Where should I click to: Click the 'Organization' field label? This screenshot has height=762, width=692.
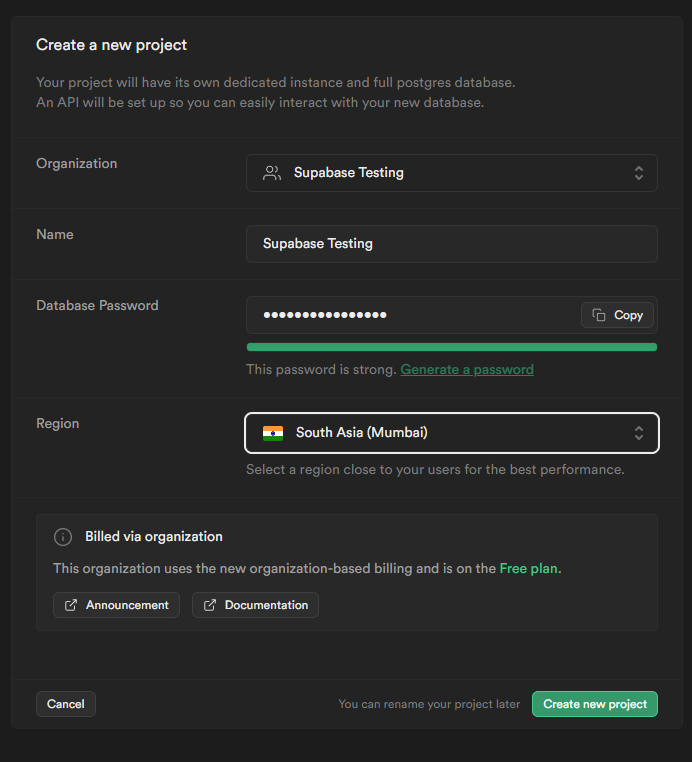tap(76, 163)
